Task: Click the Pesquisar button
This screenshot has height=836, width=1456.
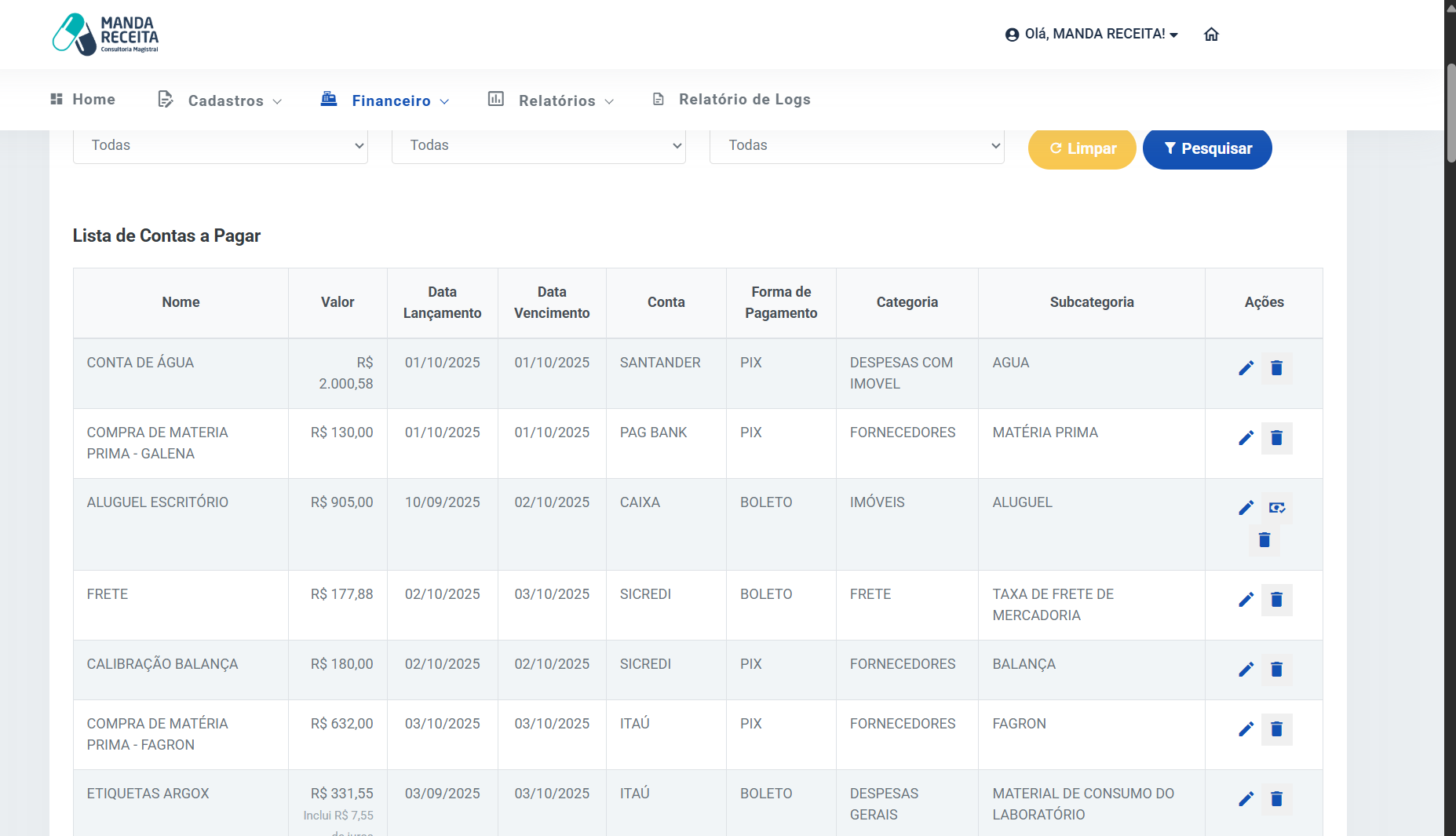Action: coord(1207,148)
